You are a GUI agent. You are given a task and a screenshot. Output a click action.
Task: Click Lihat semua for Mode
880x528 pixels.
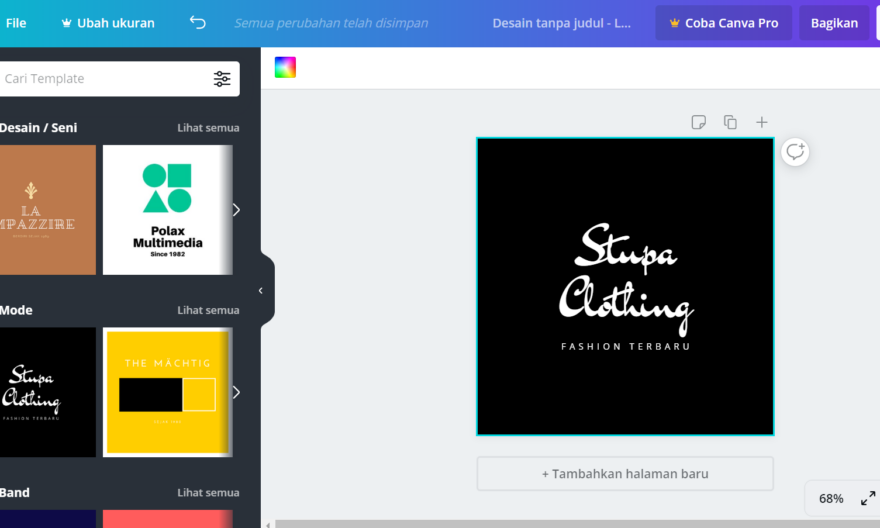point(208,310)
